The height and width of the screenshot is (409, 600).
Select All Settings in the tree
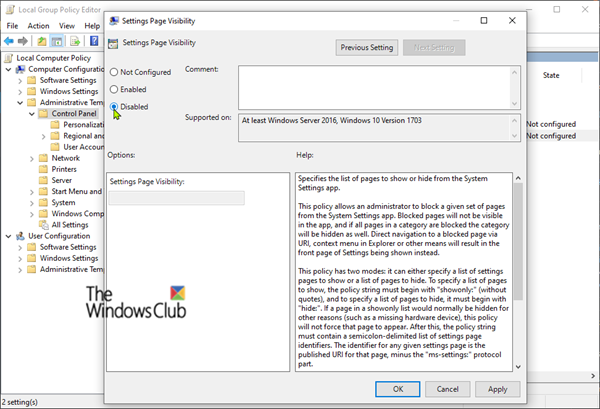[70, 225]
